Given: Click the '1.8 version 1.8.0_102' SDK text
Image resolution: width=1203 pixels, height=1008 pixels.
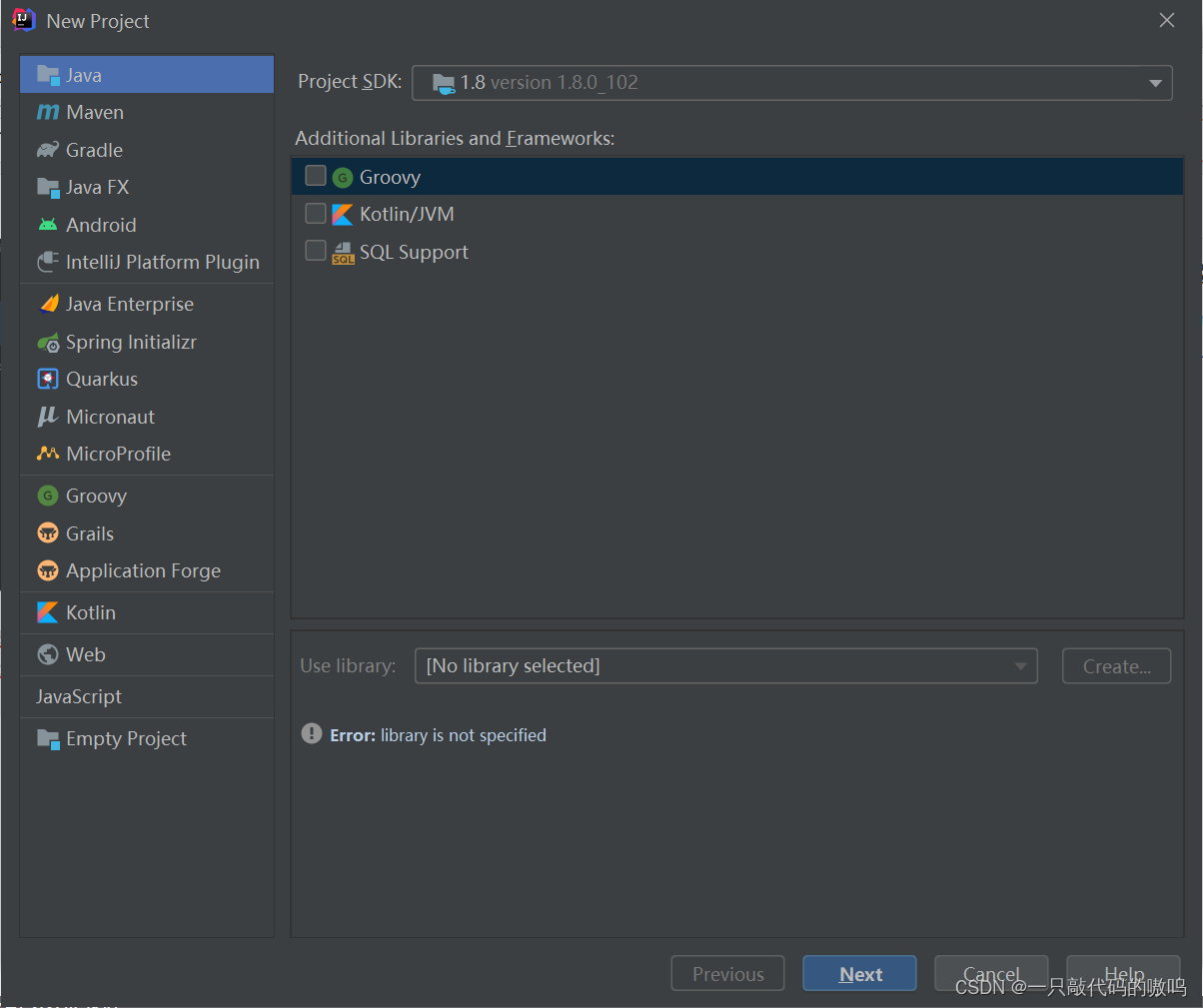Looking at the screenshot, I should [549, 83].
